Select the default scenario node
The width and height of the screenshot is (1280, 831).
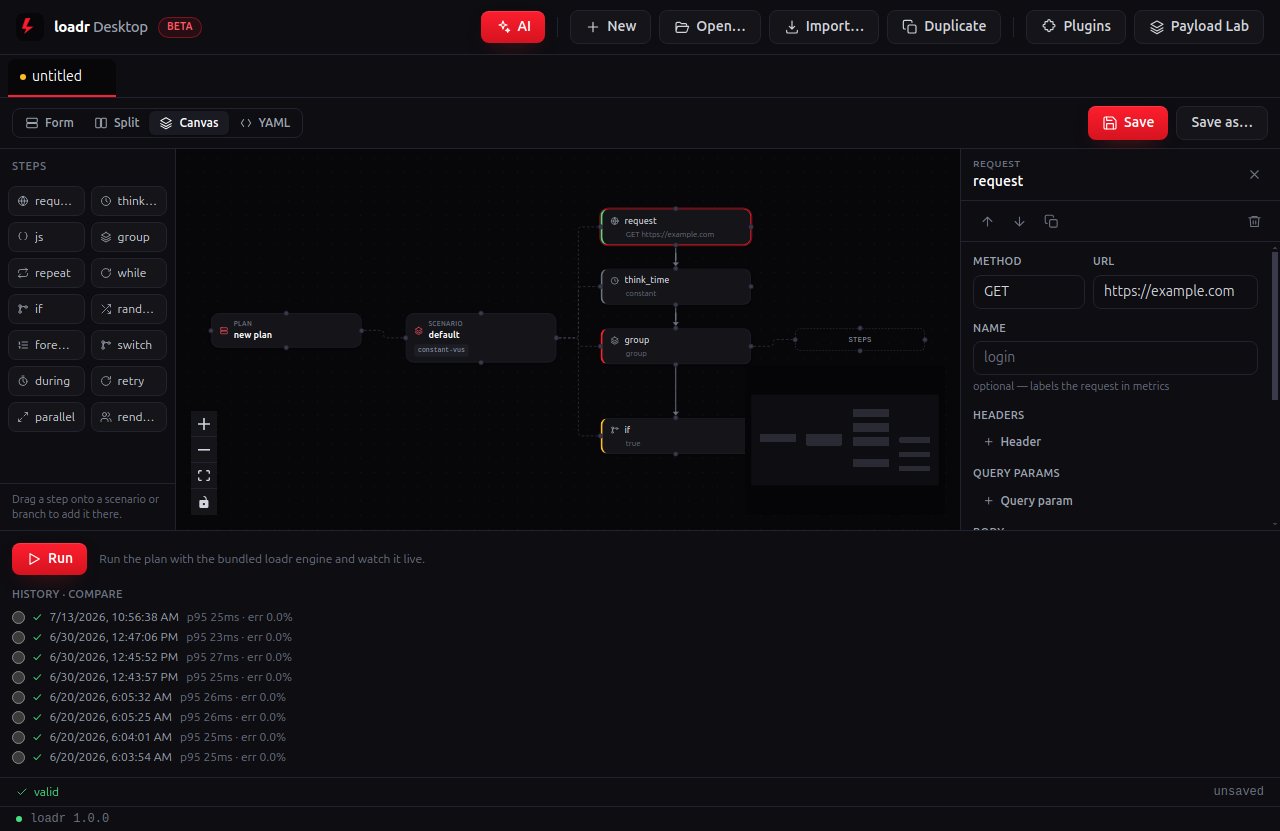(x=481, y=338)
